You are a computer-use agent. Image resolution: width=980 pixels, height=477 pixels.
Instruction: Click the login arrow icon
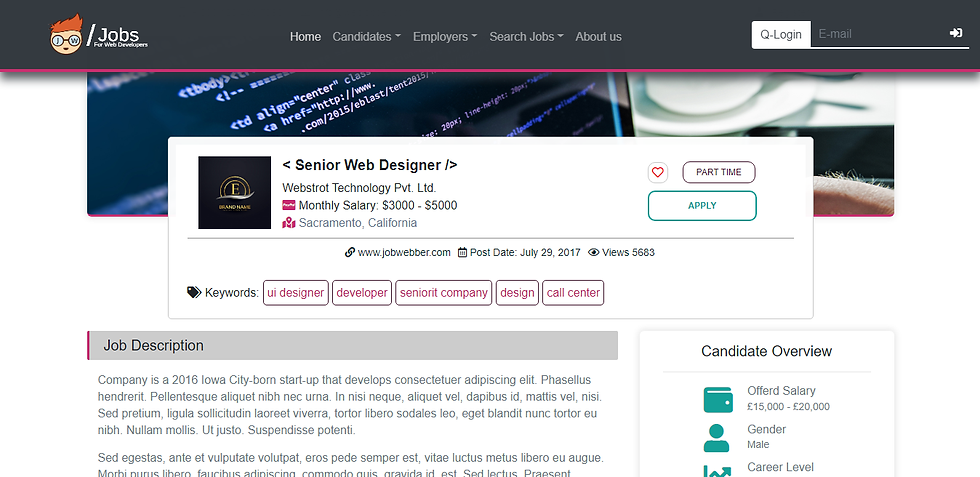point(956,33)
